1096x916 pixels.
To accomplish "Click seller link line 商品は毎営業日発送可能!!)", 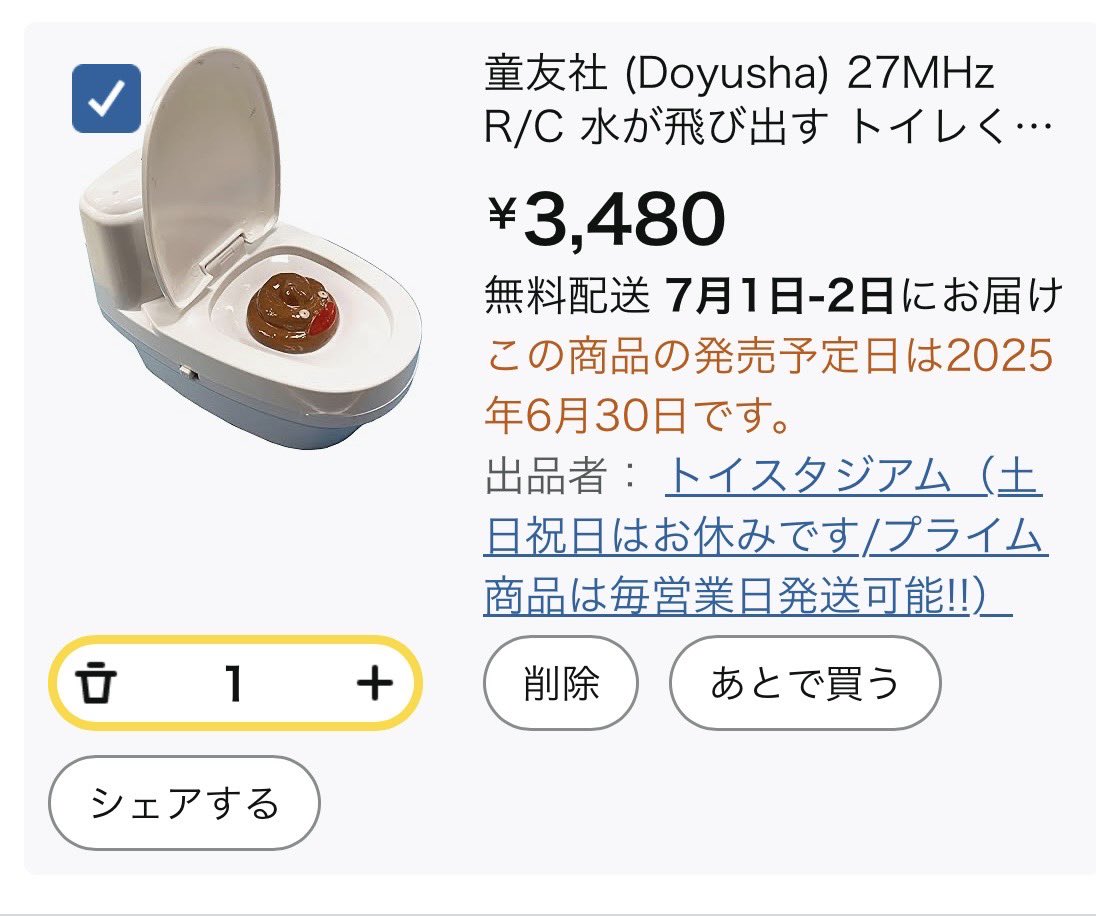I will (x=748, y=596).
